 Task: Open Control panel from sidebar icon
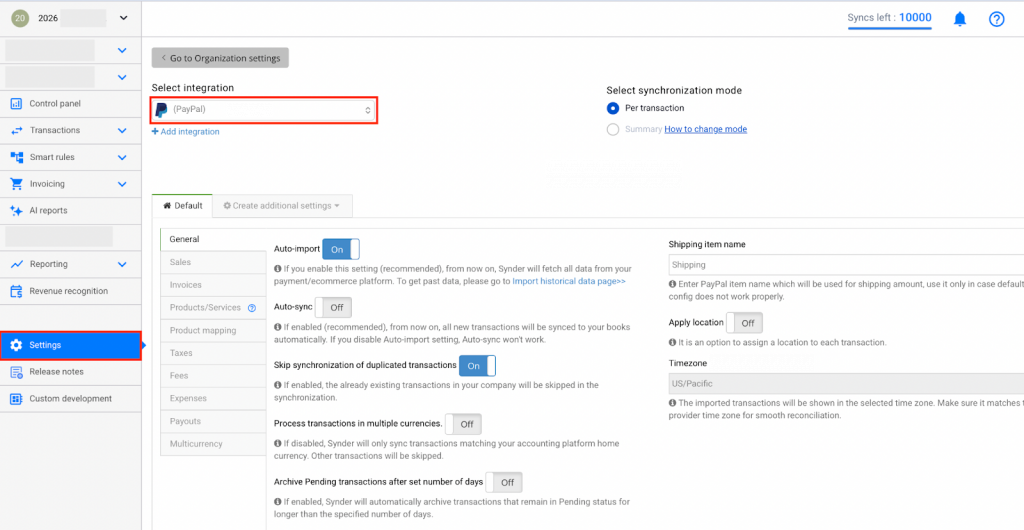click(x=16, y=104)
